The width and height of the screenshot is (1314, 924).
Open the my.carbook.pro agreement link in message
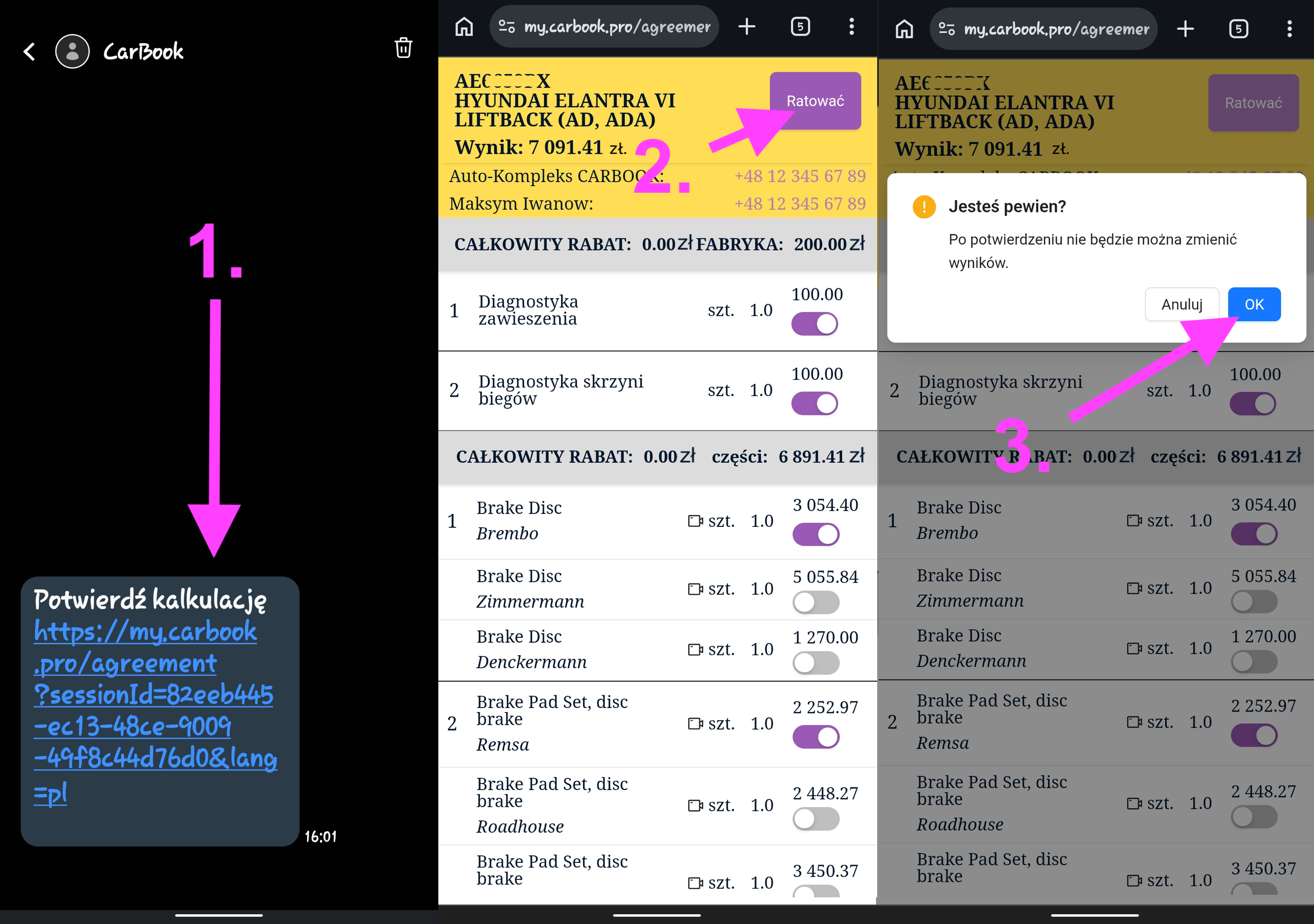[x=154, y=712]
